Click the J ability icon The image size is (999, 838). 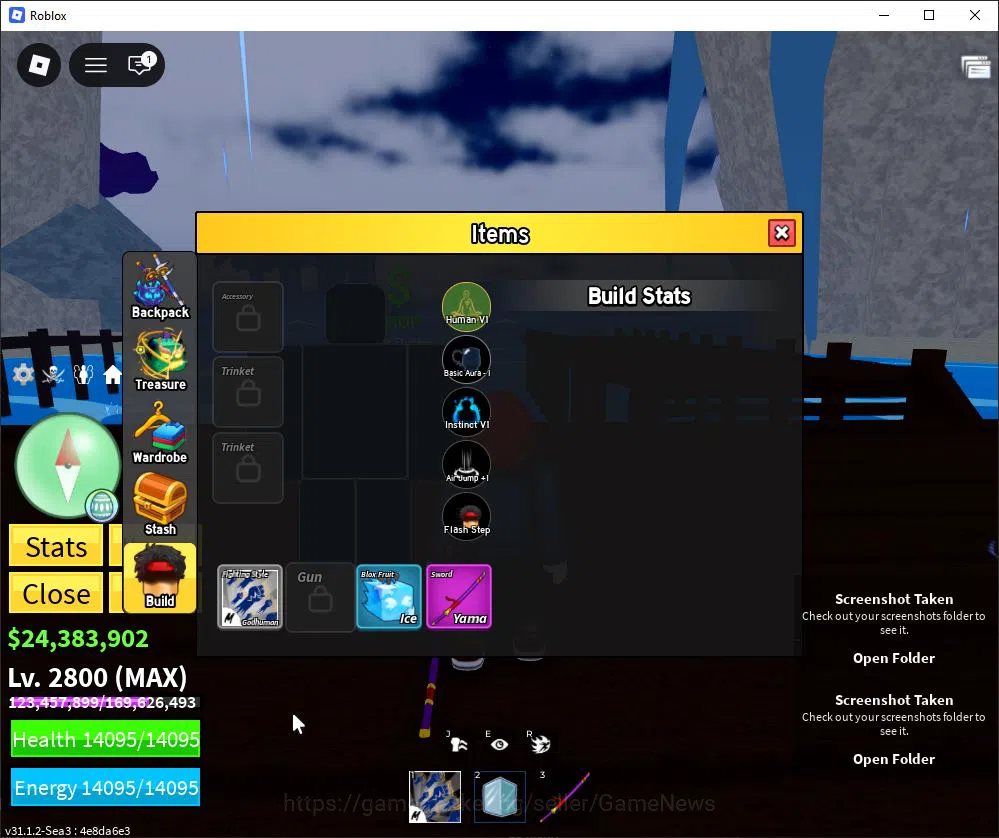tap(457, 743)
